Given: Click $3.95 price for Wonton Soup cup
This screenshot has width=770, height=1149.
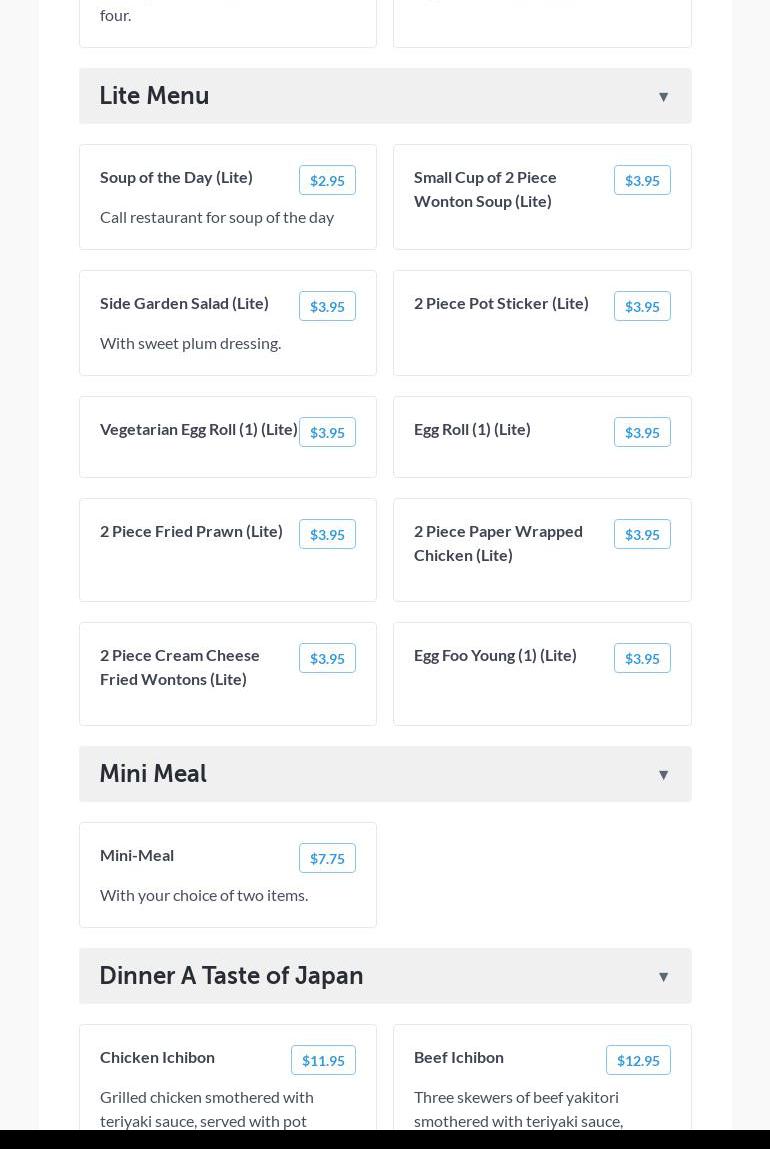Looking at the screenshot, I should tap(642, 180).
